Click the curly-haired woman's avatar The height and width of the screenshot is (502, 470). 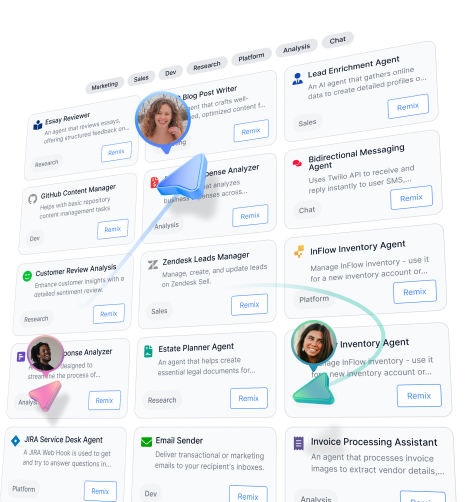click(x=163, y=119)
